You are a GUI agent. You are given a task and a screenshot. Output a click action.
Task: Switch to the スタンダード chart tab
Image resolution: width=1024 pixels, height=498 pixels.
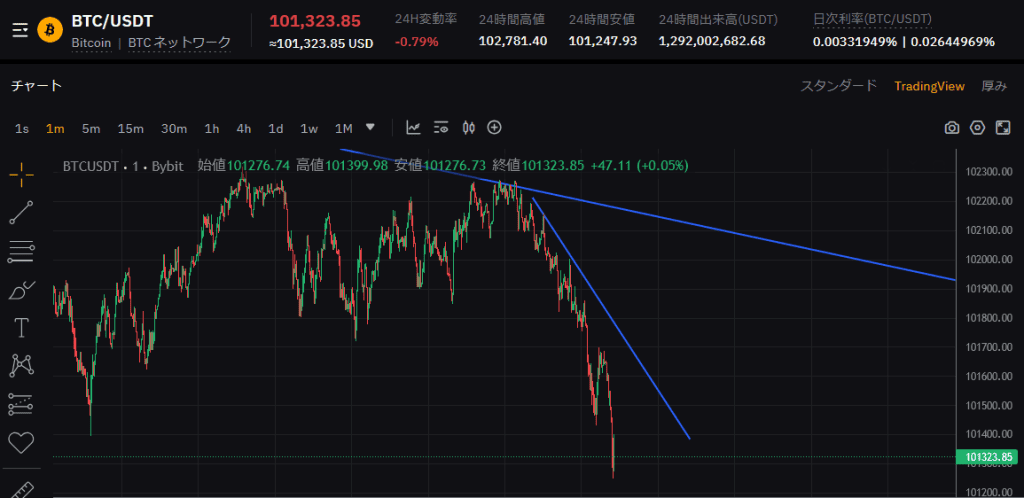838,86
